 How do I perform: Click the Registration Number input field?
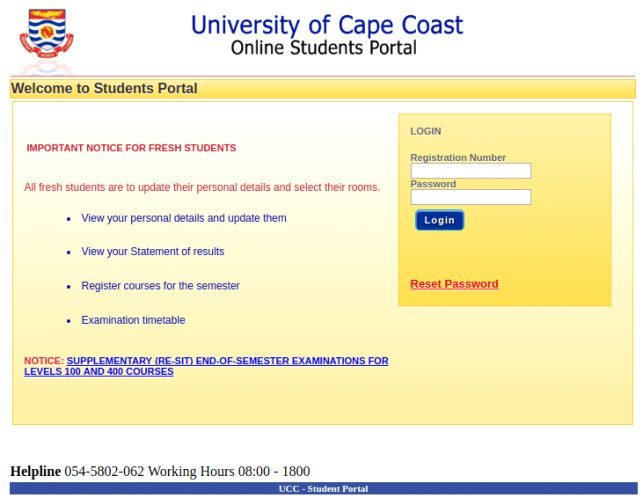coord(470,171)
